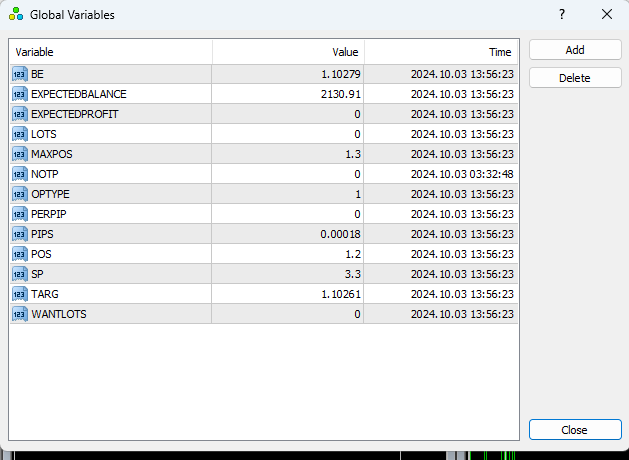Viewport: 629px width, 460px height.
Task: Click the icon beside PIPS variable
Action: point(20,234)
